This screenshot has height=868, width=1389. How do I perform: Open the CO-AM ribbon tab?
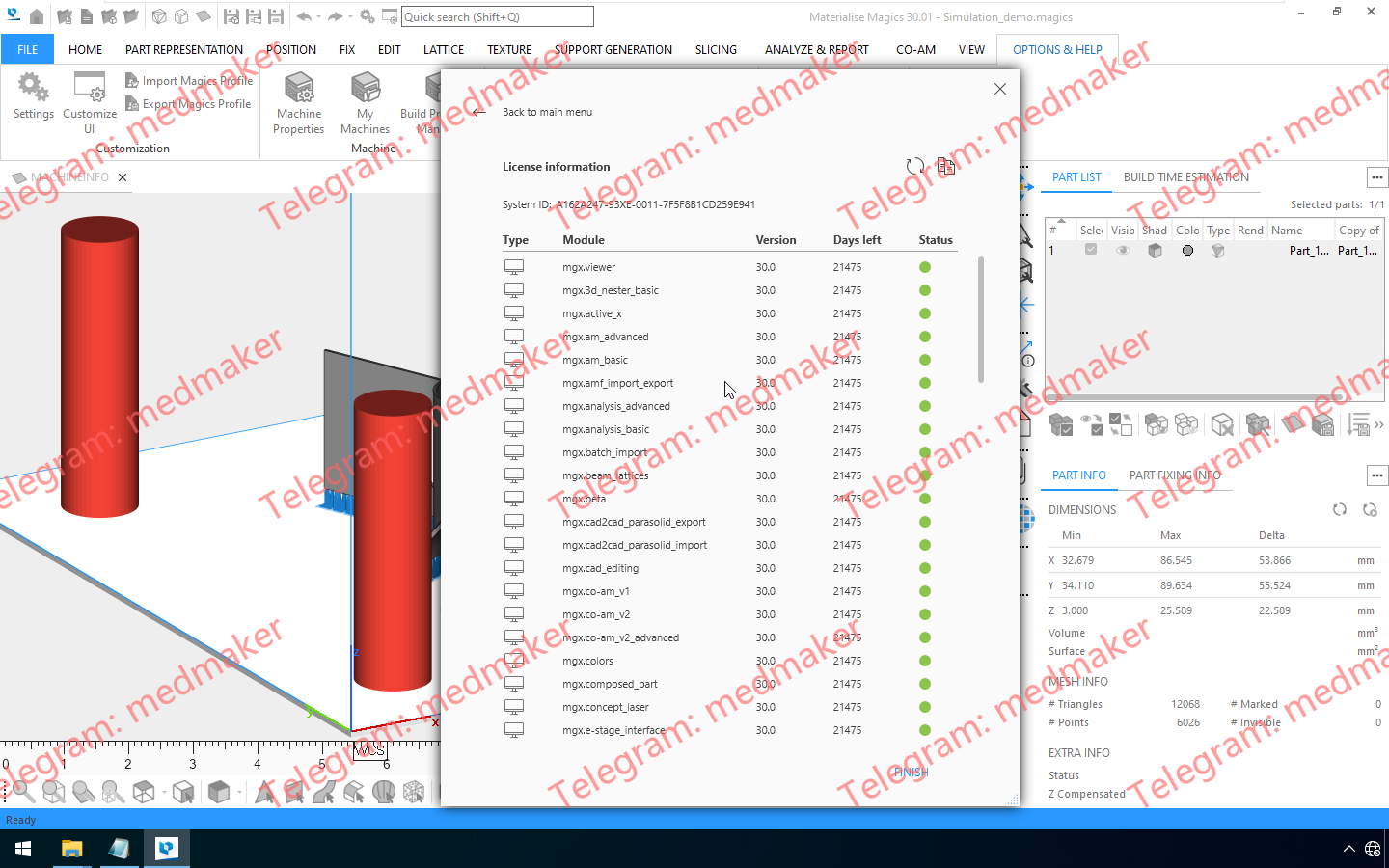click(915, 49)
